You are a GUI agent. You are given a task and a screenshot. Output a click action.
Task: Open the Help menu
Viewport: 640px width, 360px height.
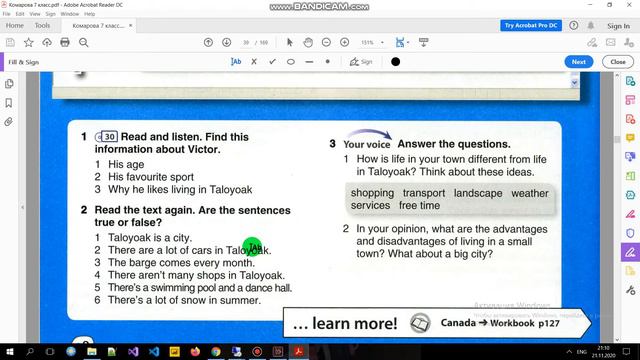[x=90, y=14]
